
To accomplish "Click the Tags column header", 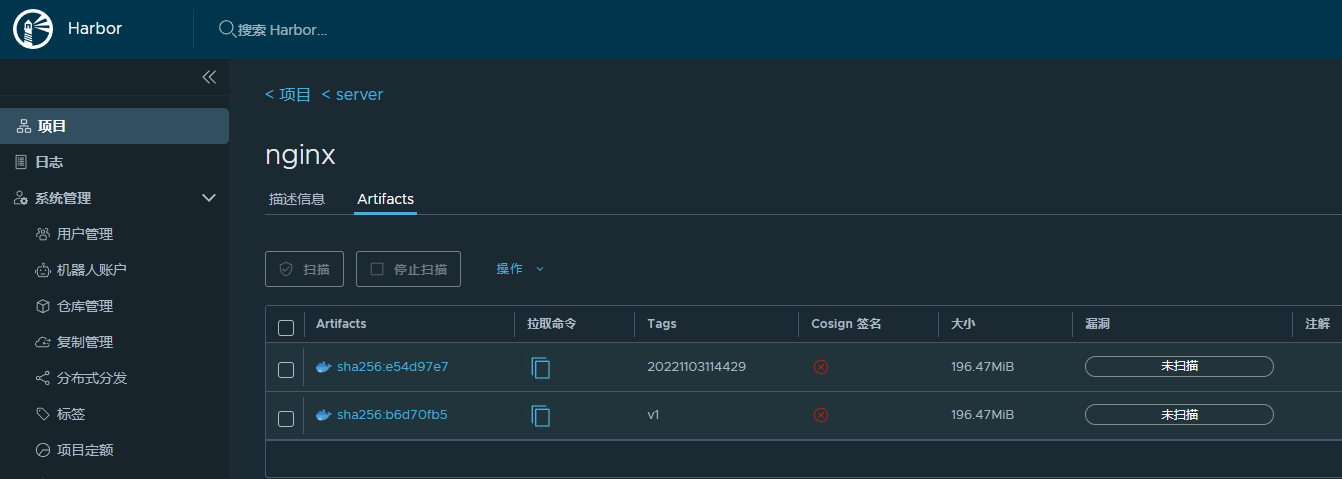I will click(662, 324).
